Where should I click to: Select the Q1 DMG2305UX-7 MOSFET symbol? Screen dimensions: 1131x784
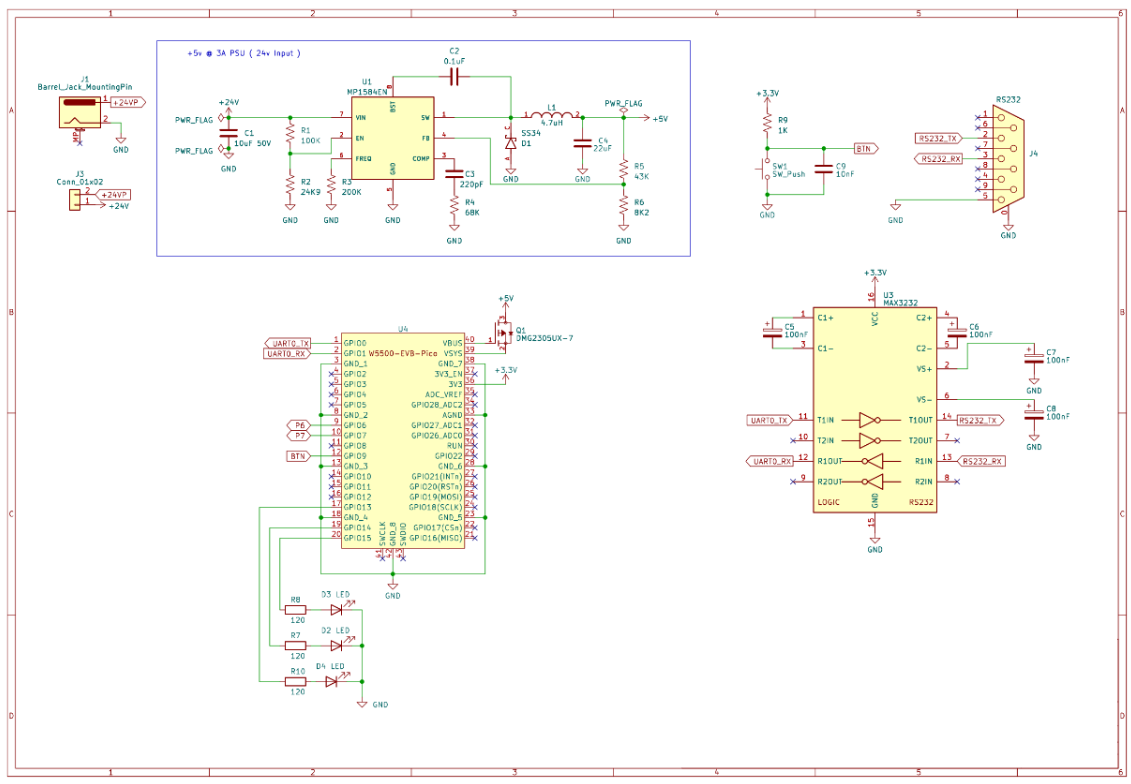pos(503,333)
